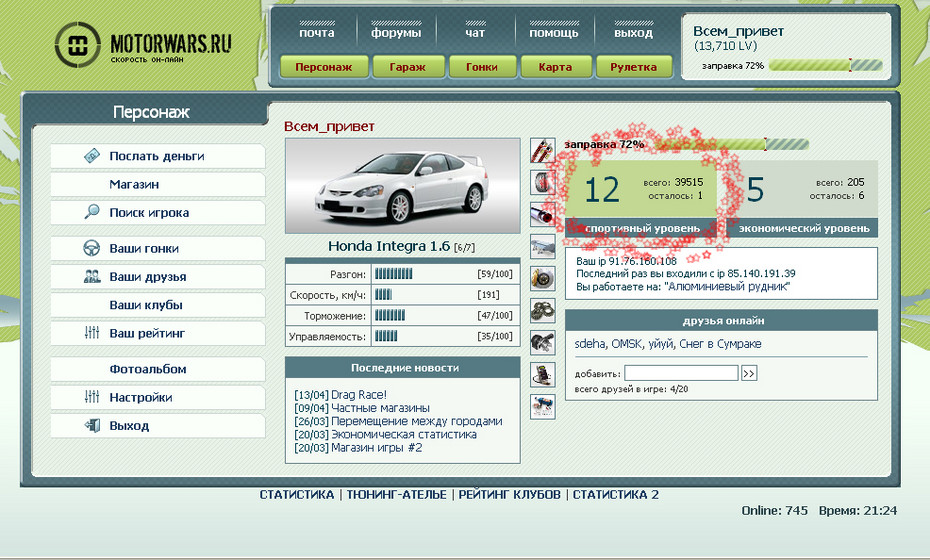
Task: Click the Всем_привет username in header box
Action: (x=738, y=31)
